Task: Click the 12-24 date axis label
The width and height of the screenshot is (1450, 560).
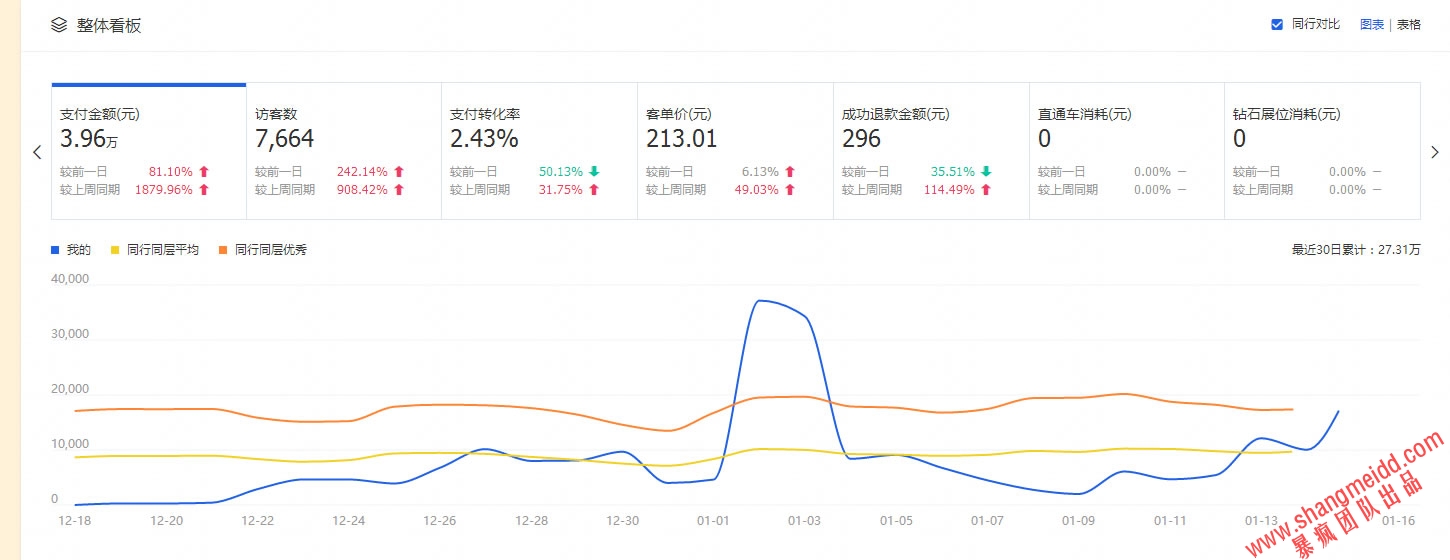Action: coord(348,520)
